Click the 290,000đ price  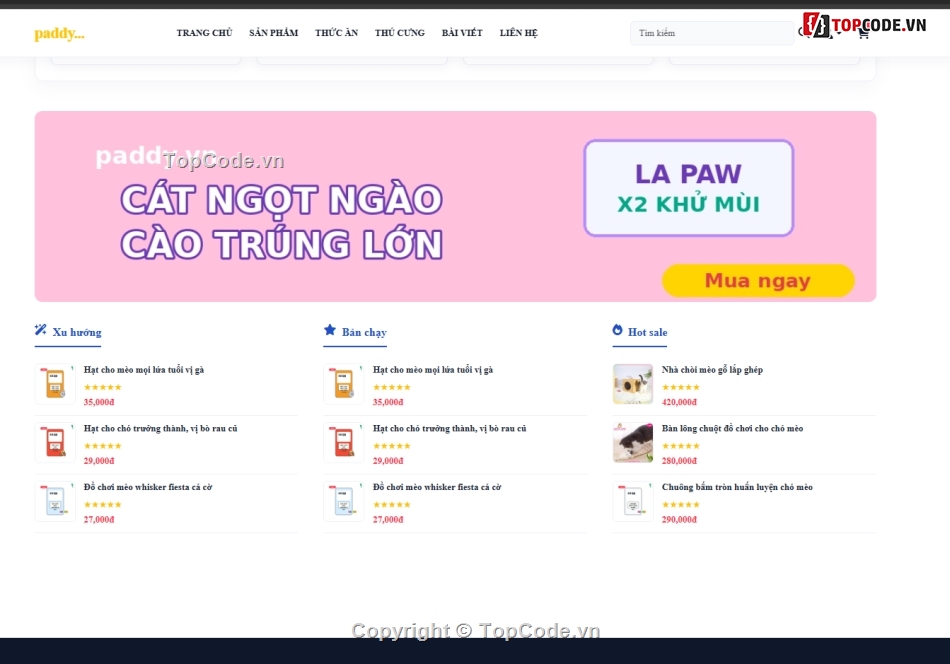[679, 520]
